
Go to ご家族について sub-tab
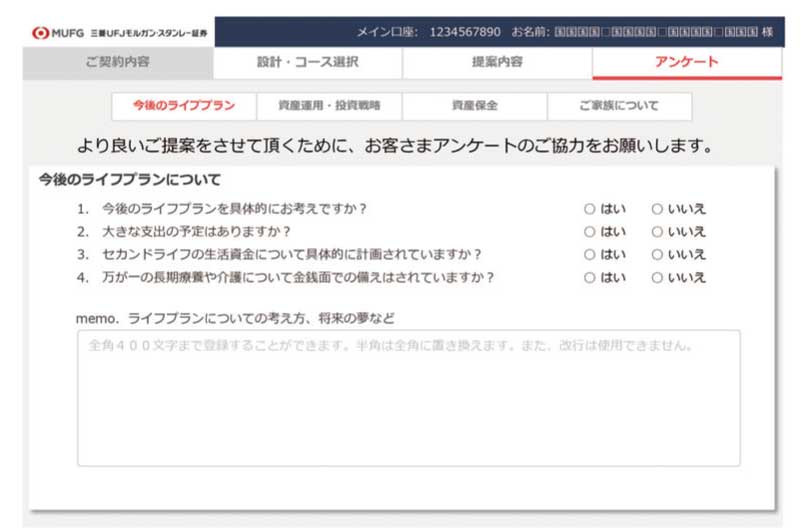click(619, 106)
